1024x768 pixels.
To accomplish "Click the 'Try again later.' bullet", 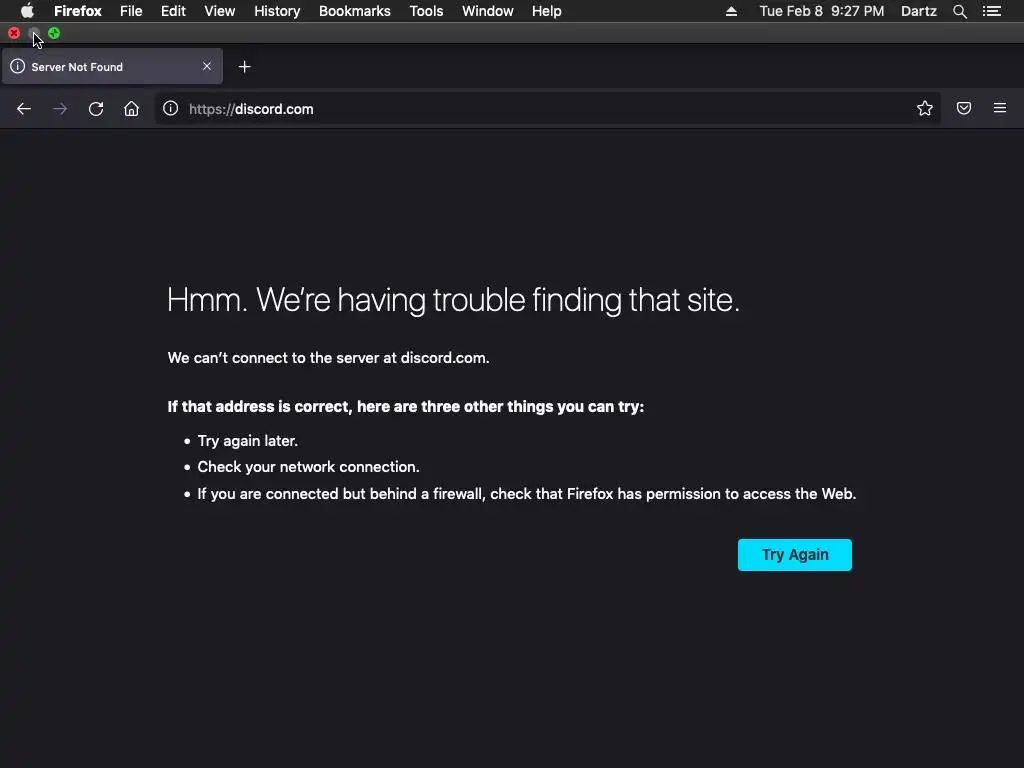I will point(248,441).
